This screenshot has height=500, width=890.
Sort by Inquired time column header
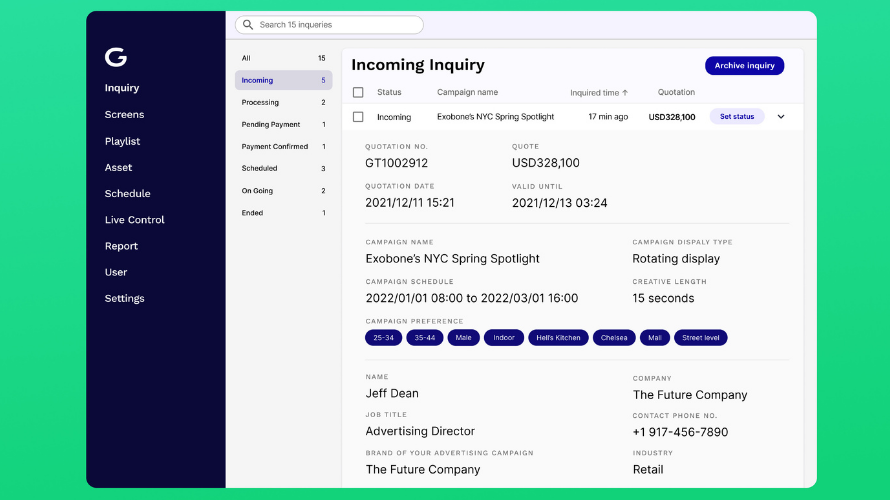594,93
